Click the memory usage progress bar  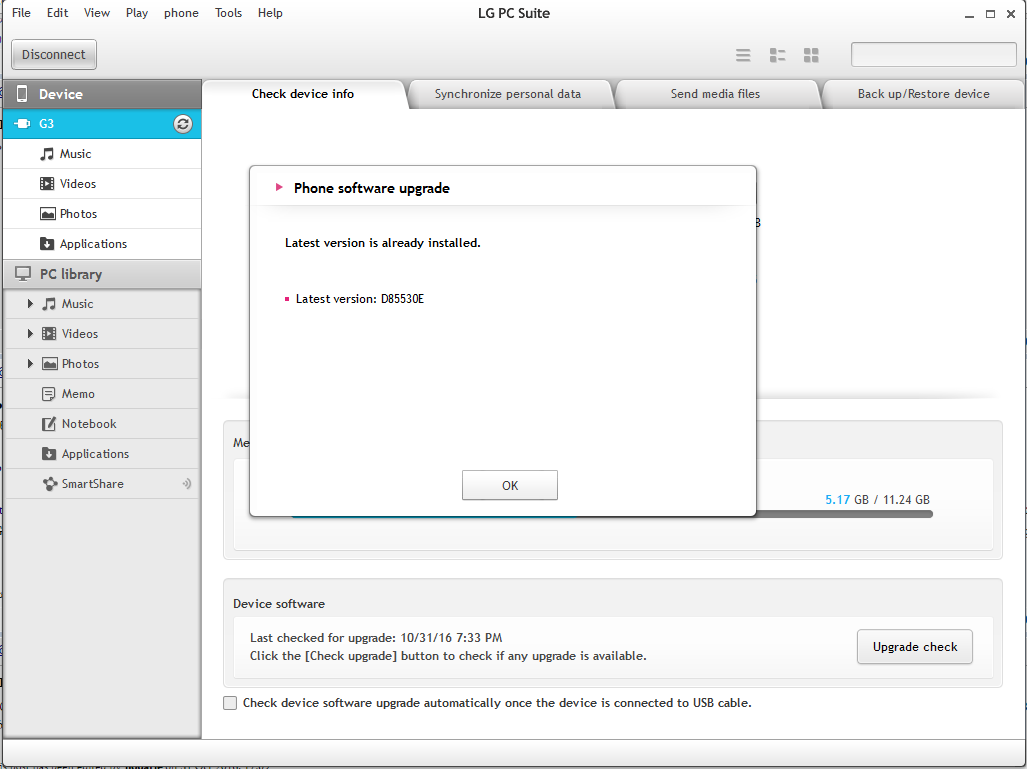point(844,514)
